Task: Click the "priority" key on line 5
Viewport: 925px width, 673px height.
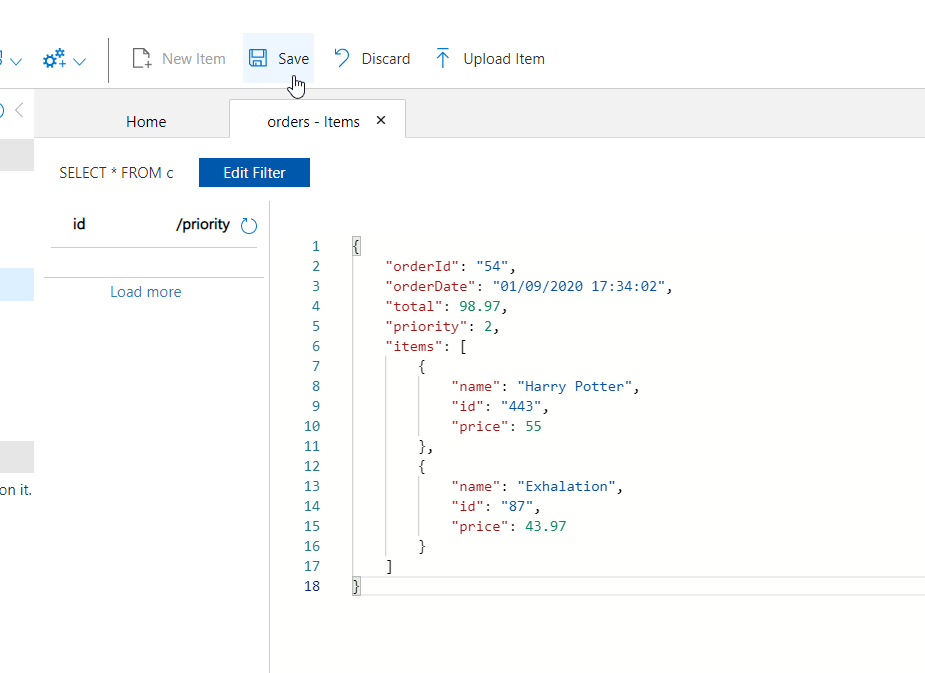Action: click(426, 327)
